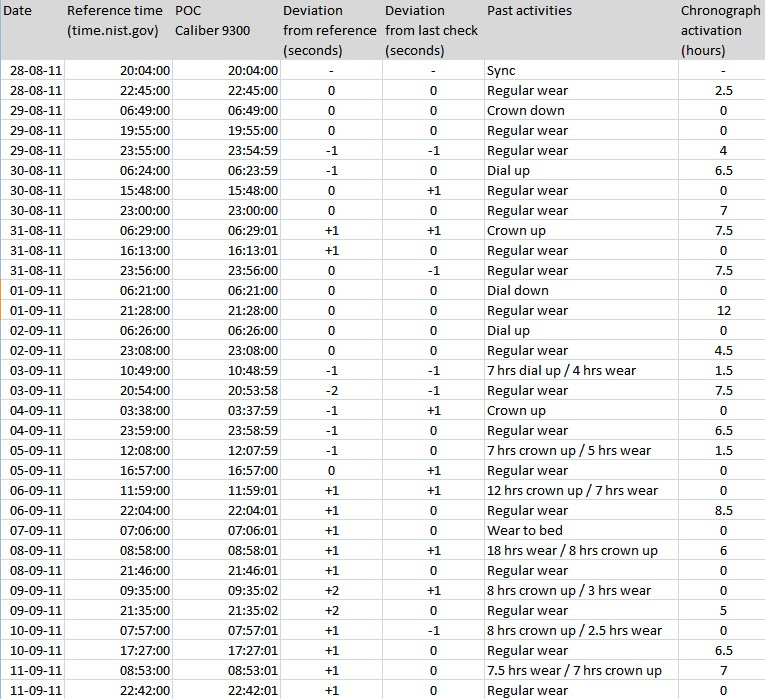765x699 pixels.
Task: Click the "Deviation from reference" column header
Action: tap(328, 30)
